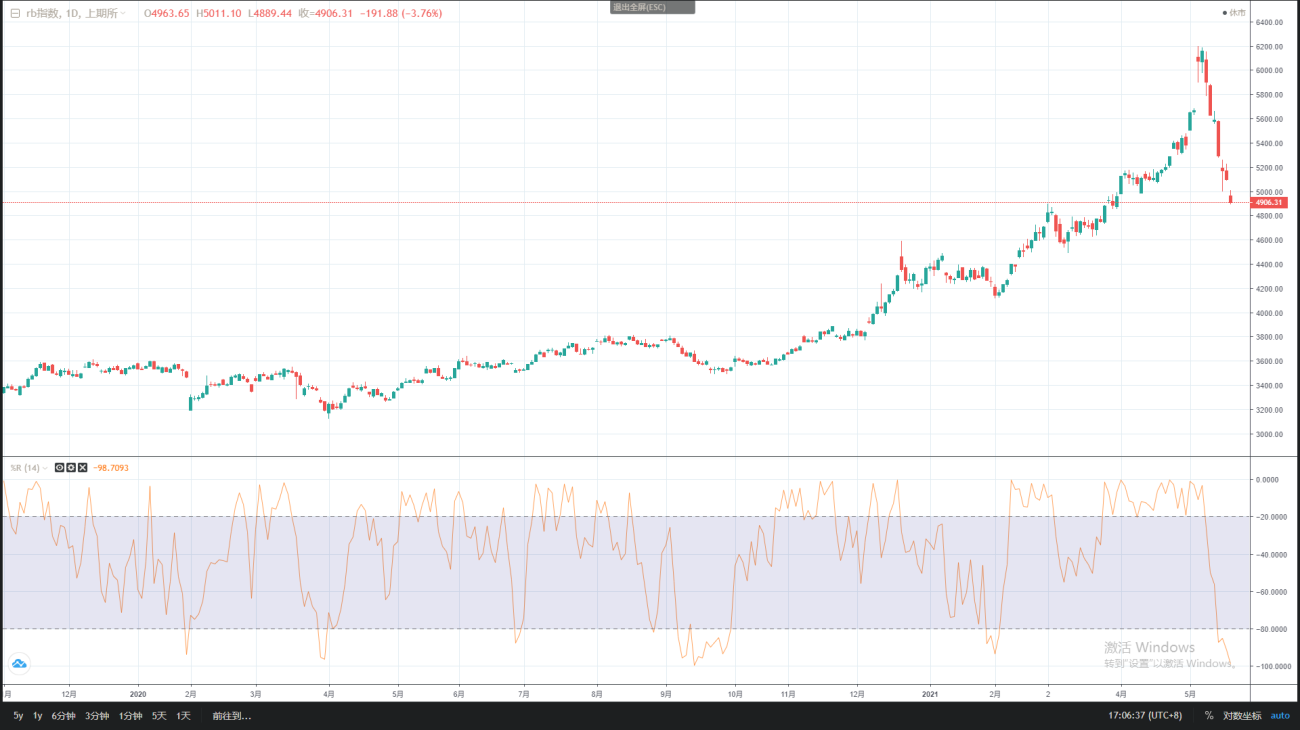Open the 前往到... go-to date dialog
Screen dimensions: 1300x730
(x=232, y=715)
